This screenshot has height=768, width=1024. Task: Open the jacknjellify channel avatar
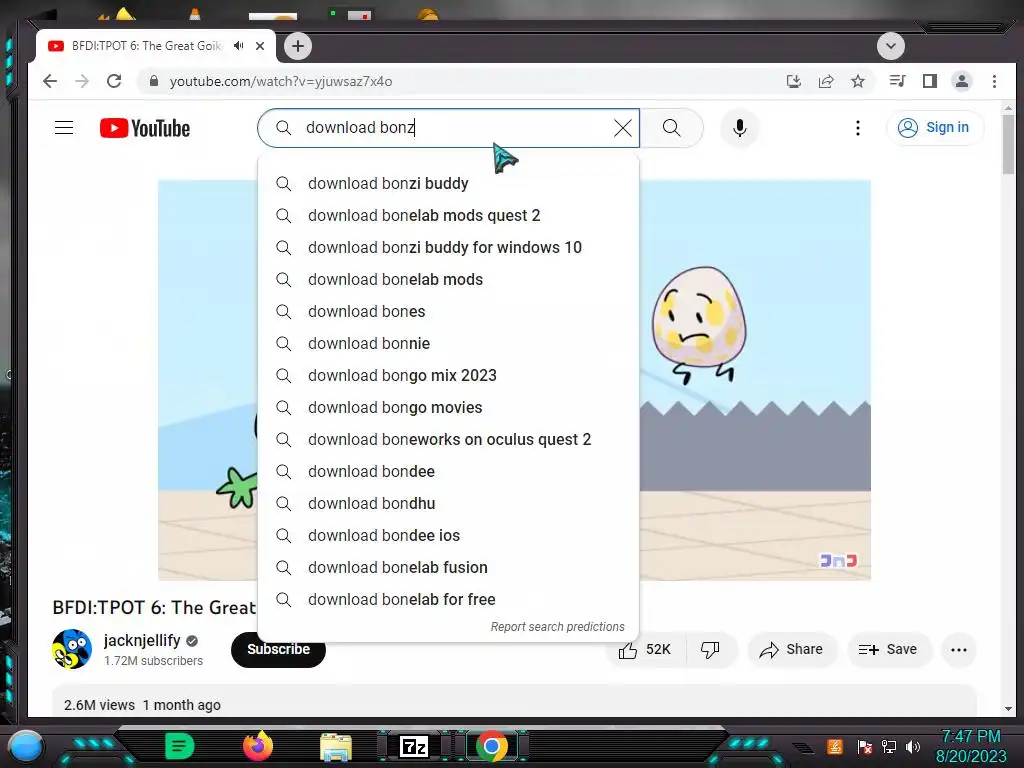click(x=72, y=649)
